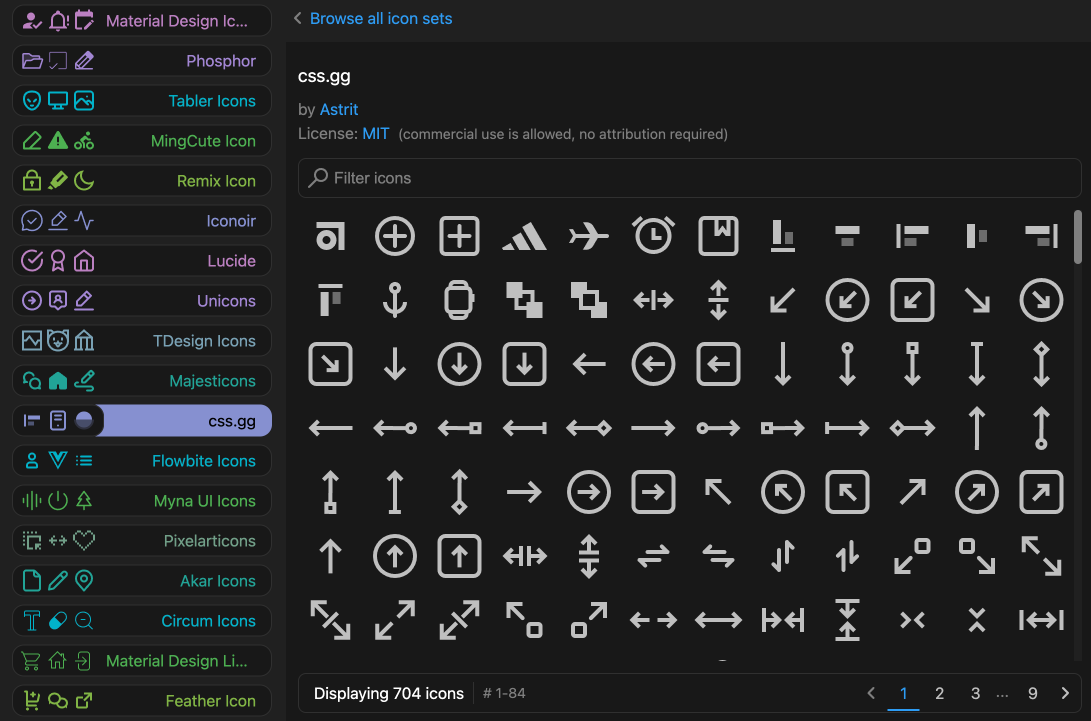Open author Astrit link

pos(339,109)
